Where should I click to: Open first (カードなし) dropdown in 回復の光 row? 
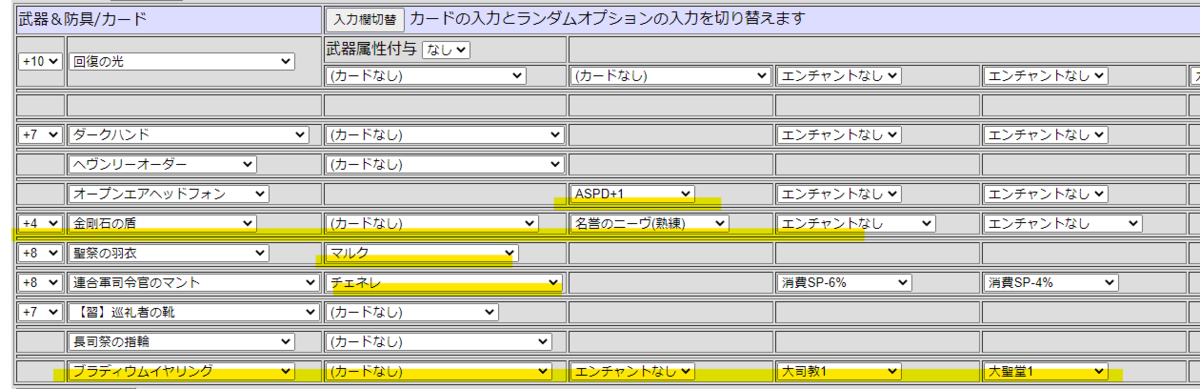[426, 75]
